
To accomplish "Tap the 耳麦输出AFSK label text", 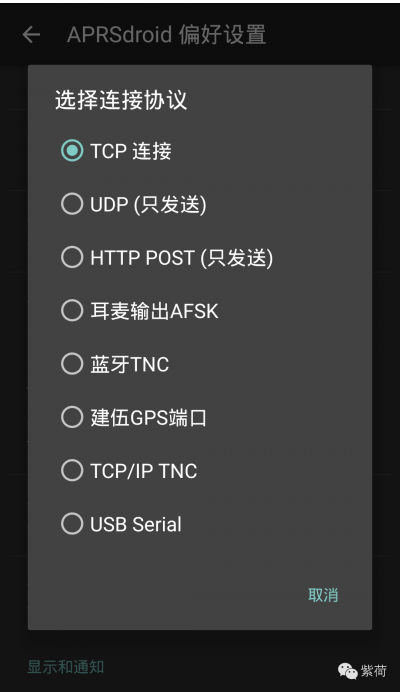I will pyautogui.click(x=154, y=311).
